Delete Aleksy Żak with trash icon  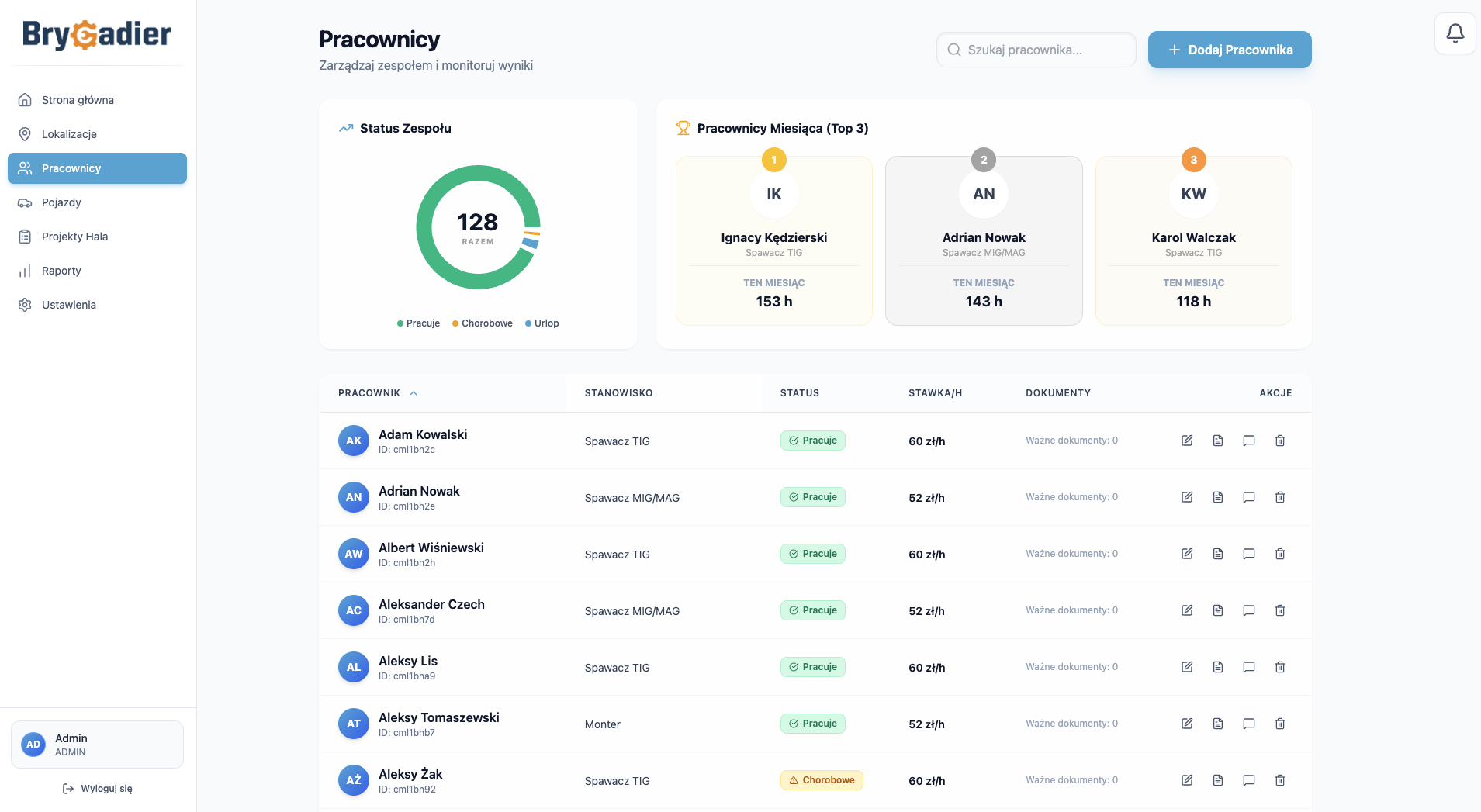pos(1280,780)
